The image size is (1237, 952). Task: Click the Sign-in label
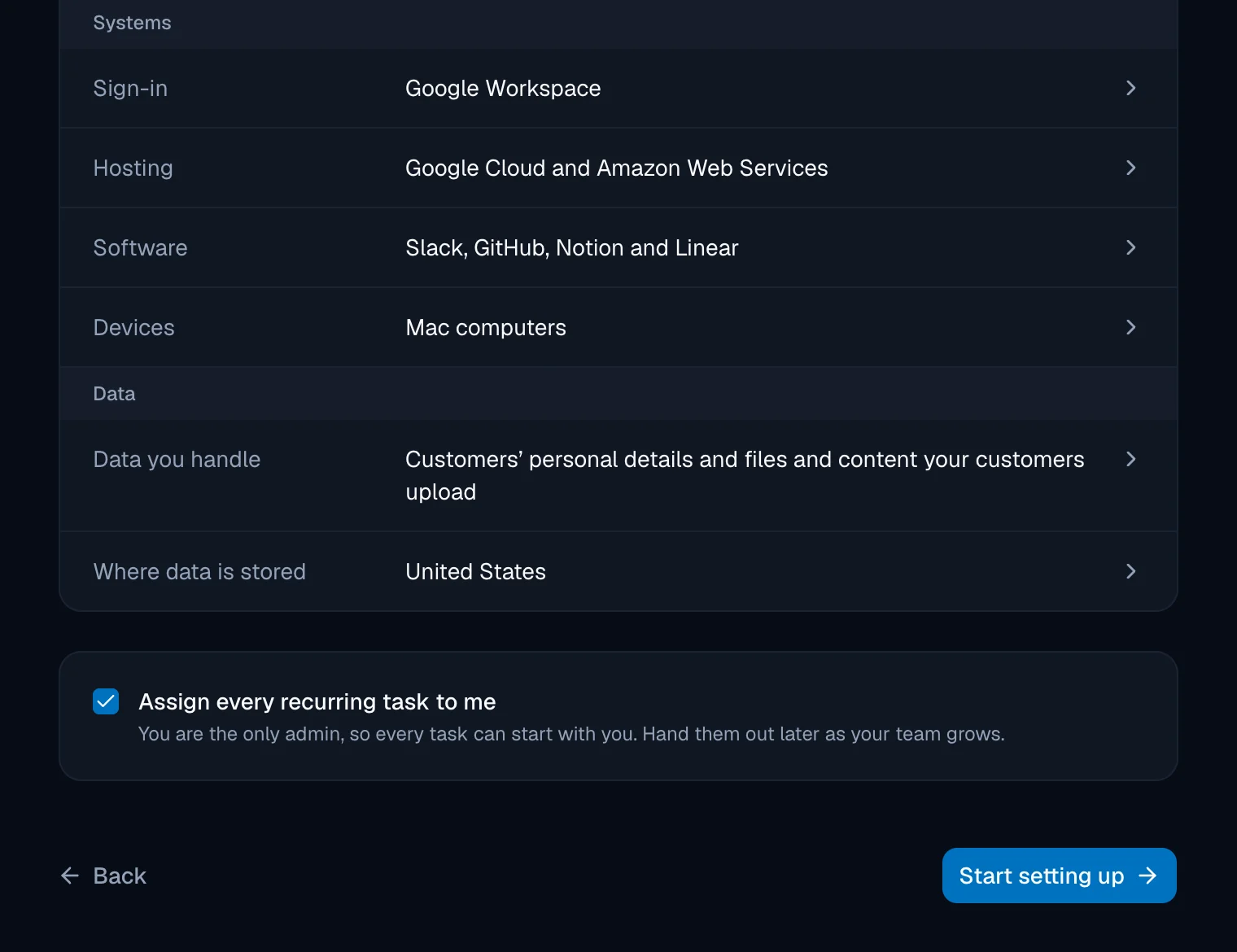[x=130, y=88]
